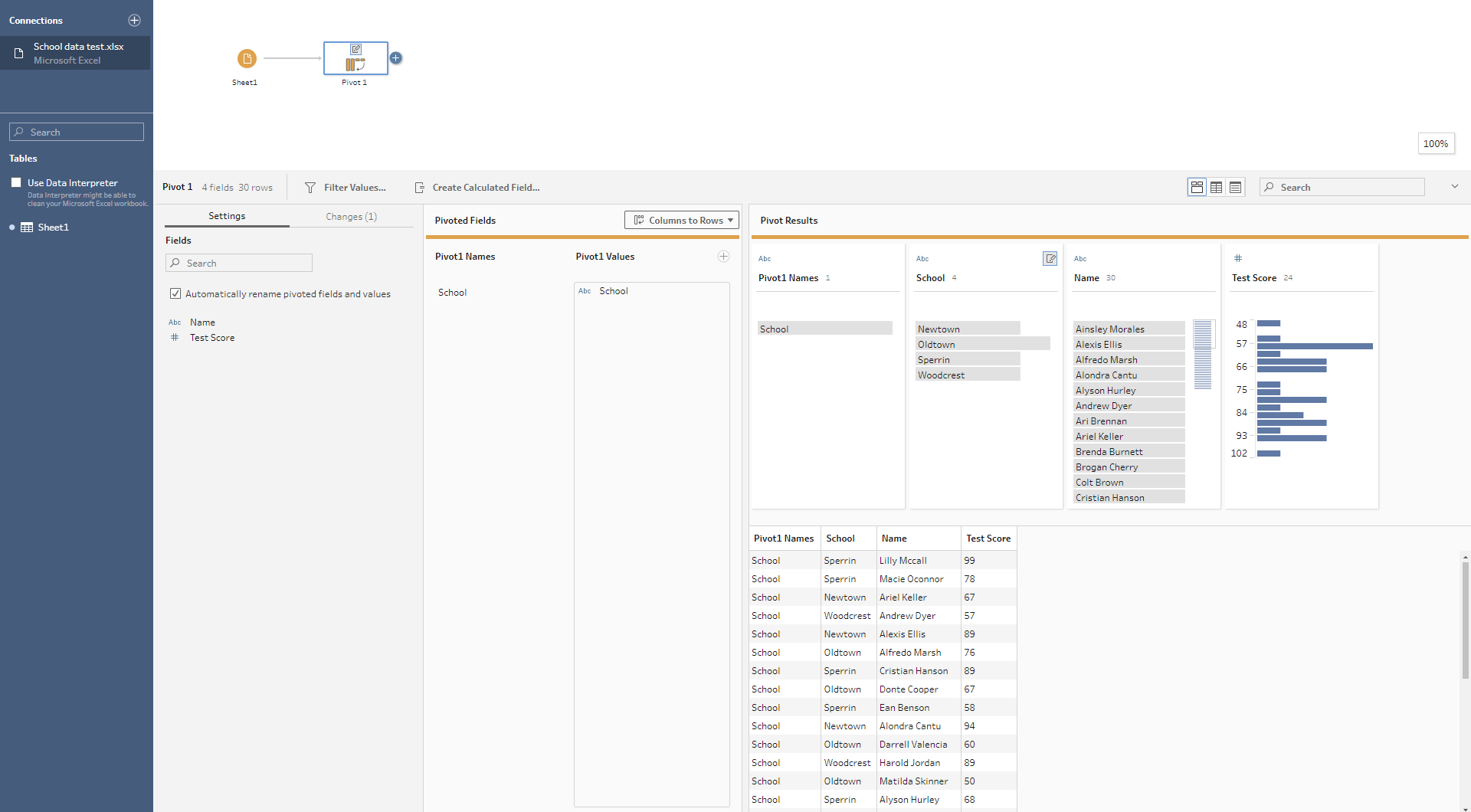
Task: Open the Changes (1) tab
Action: [x=351, y=217]
